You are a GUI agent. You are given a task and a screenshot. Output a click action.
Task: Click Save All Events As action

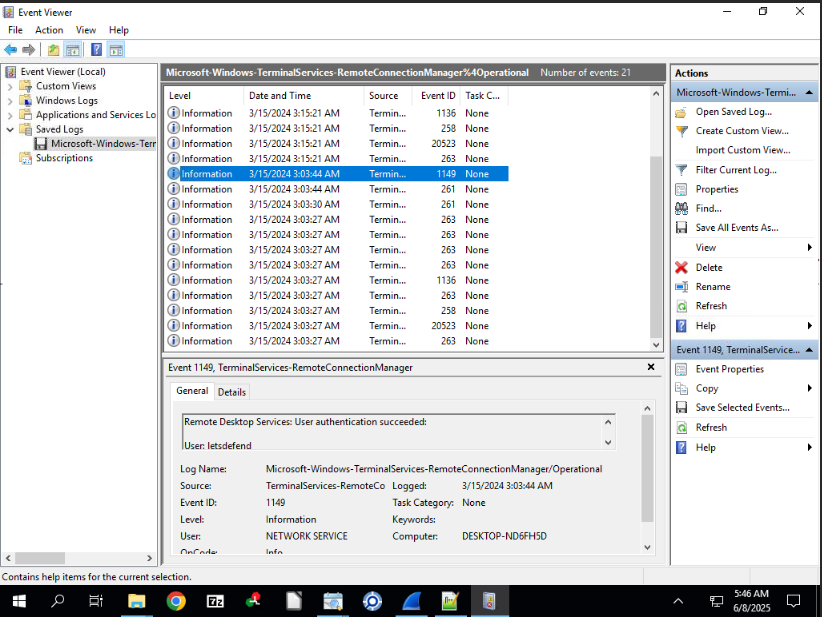[x=737, y=228]
